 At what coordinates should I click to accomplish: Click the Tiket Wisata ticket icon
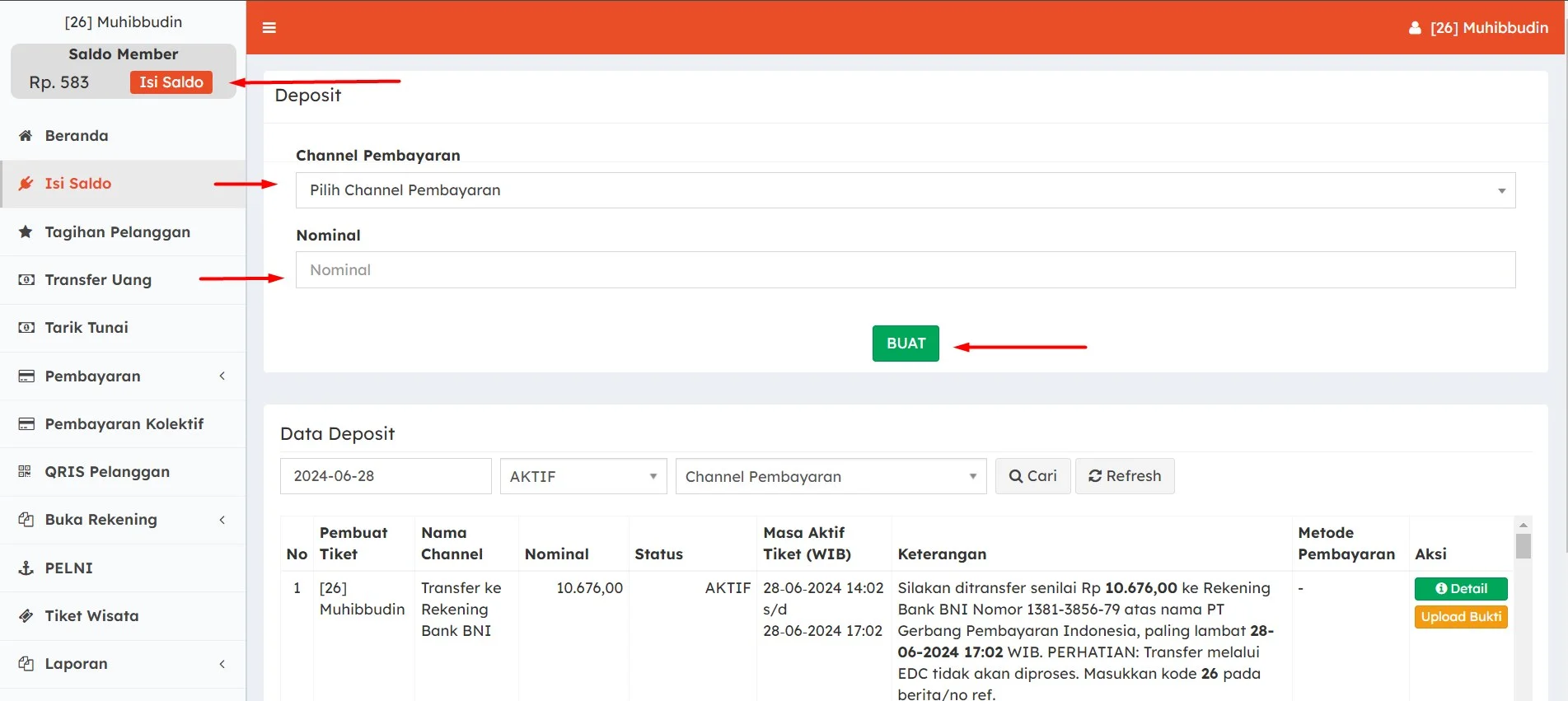coord(26,616)
